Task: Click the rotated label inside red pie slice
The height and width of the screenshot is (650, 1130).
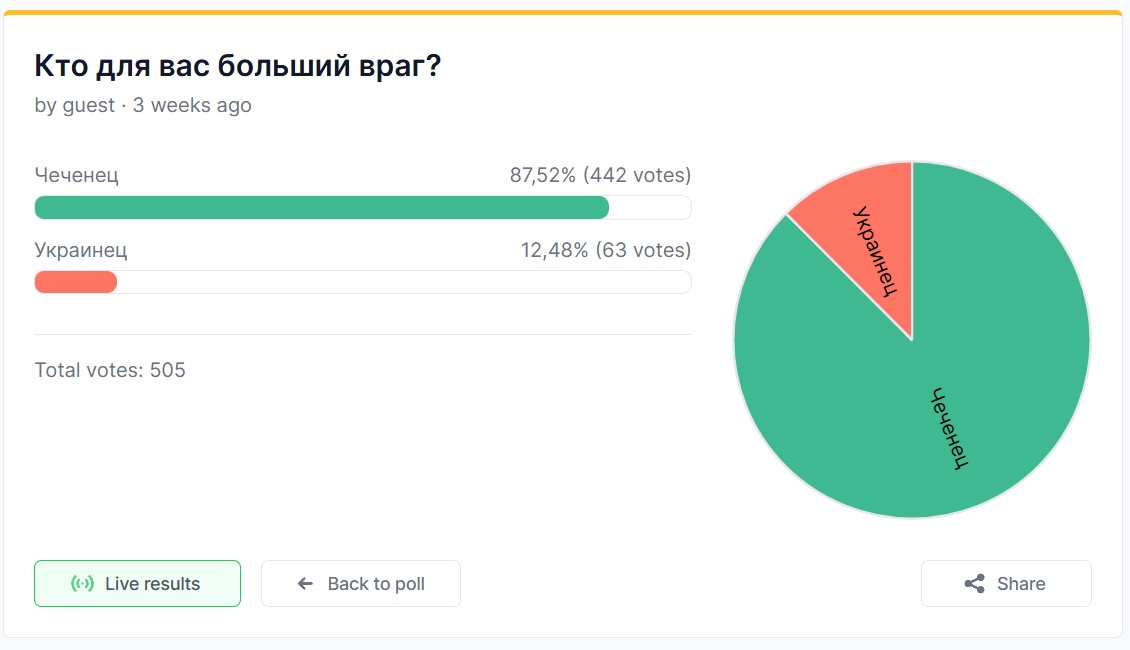Action: 876,251
